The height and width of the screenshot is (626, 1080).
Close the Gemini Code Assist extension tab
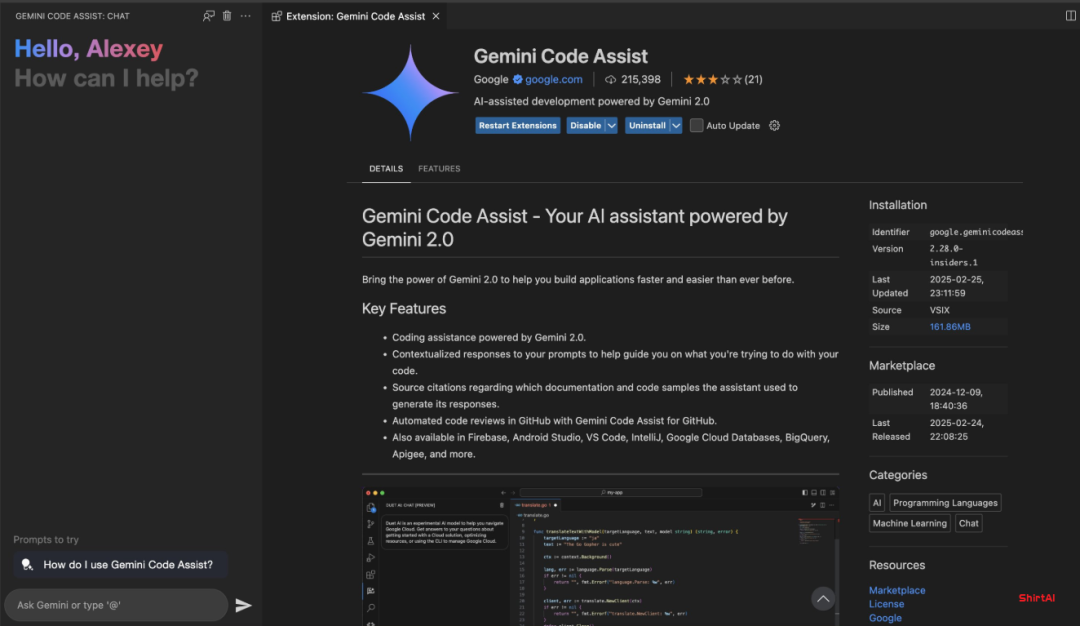pyautogui.click(x=436, y=16)
